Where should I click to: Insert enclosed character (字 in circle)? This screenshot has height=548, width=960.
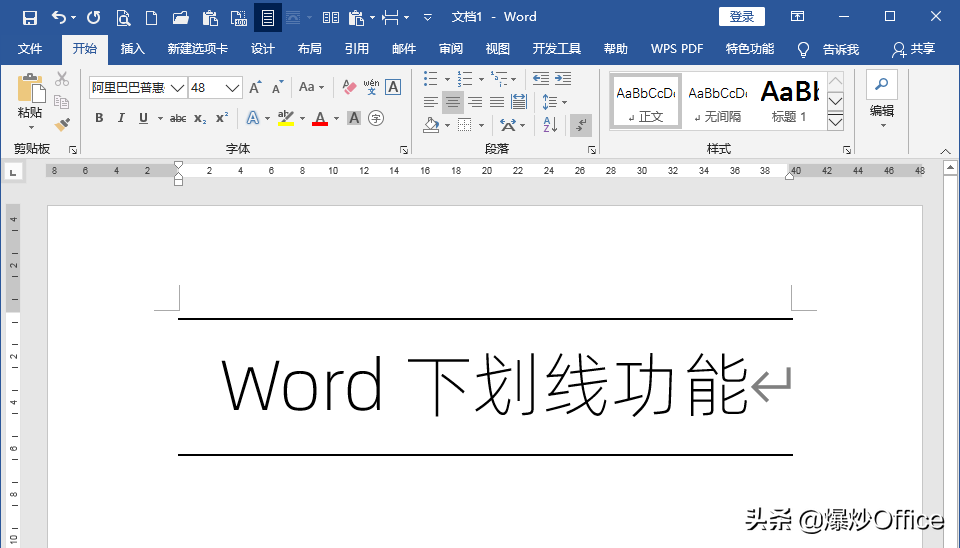point(376,118)
